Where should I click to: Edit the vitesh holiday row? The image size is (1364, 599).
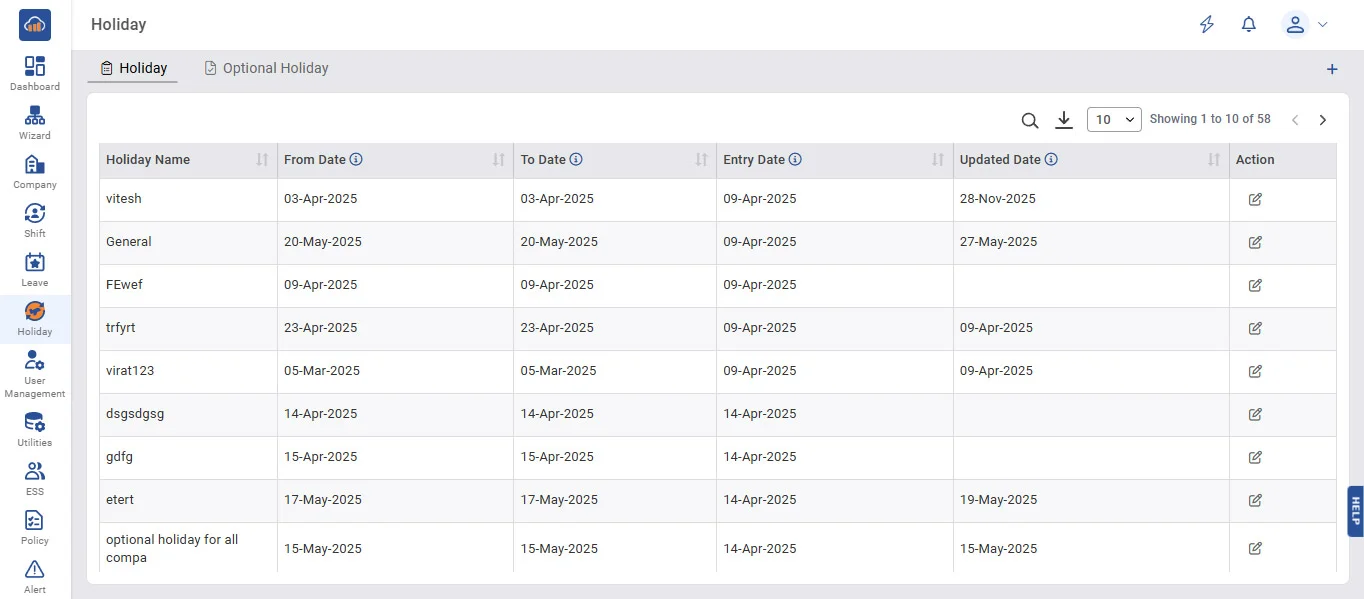click(1255, 199)
